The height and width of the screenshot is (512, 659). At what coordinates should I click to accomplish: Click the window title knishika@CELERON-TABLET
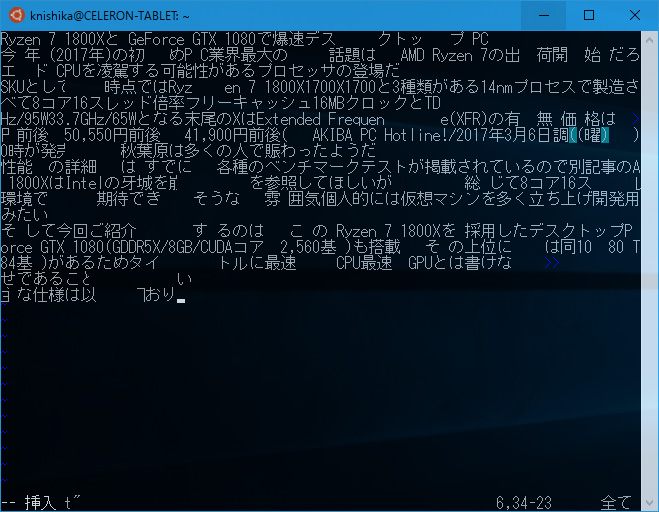[110, 16]
